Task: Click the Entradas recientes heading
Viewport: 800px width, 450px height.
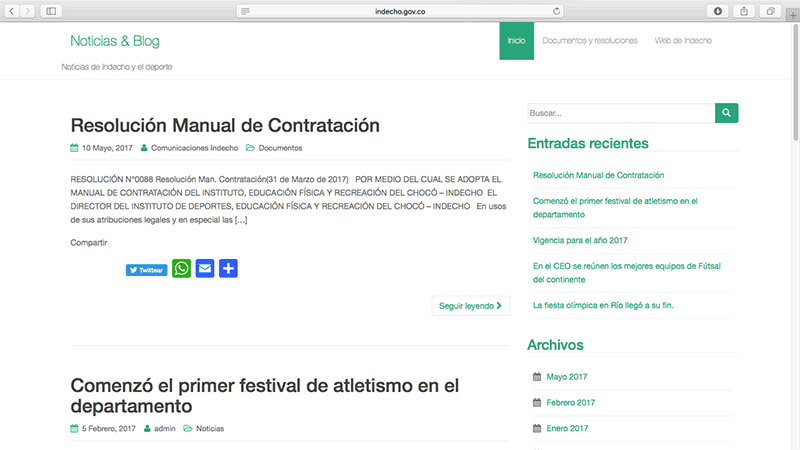Action: [588, 143]
